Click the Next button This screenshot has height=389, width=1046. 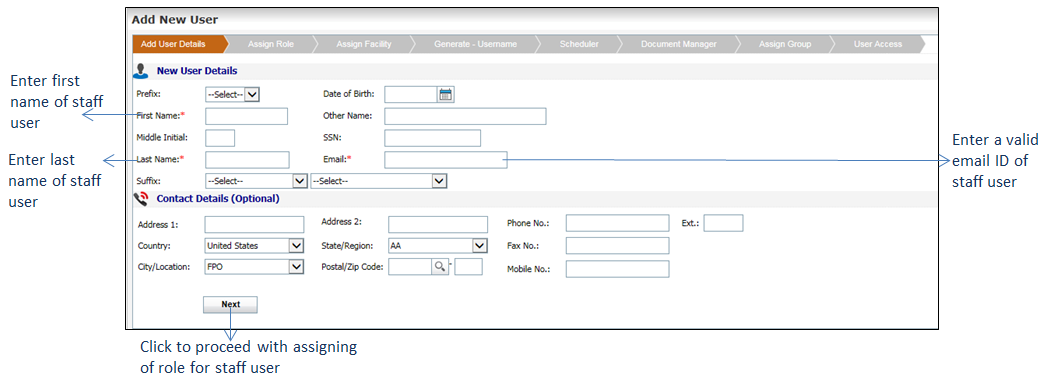(230, 304)
